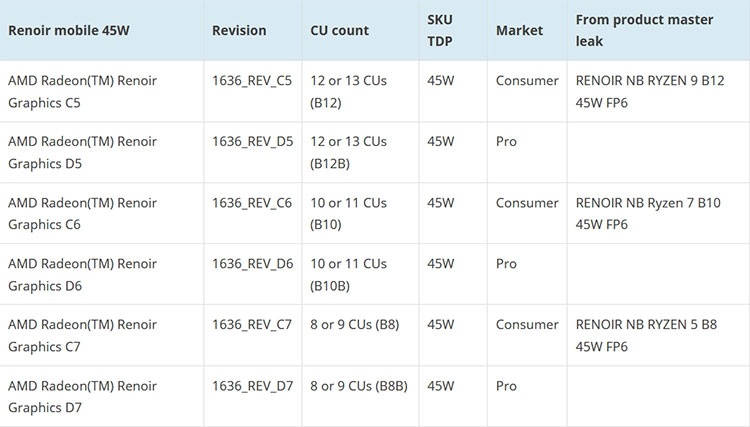Viewport: 750px width, 427px height.
Task: Click revision cell 1636_REV_C5
Action: point(252,80)
